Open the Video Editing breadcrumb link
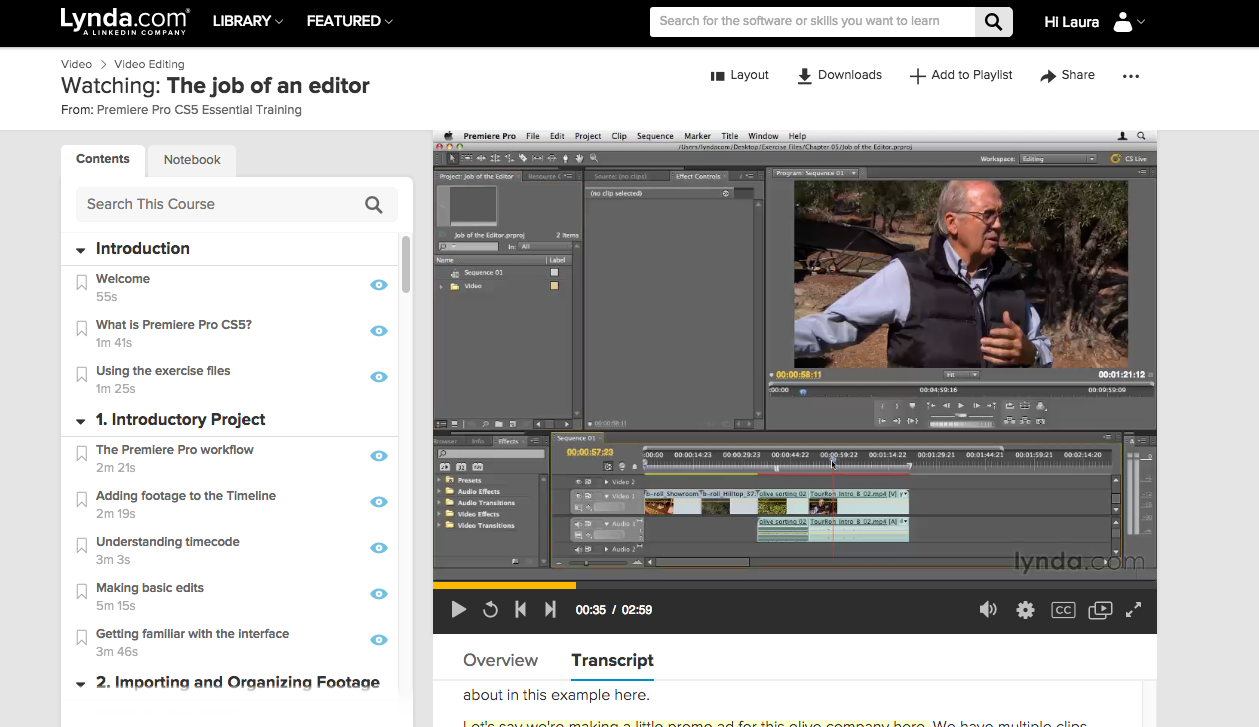1259x727 pixels. (149, 63)
